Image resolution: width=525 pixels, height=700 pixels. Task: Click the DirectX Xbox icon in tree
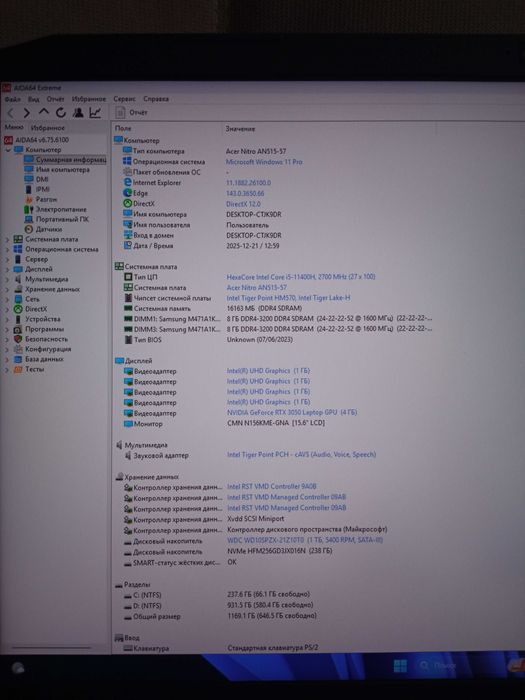(x=18, y=309)
